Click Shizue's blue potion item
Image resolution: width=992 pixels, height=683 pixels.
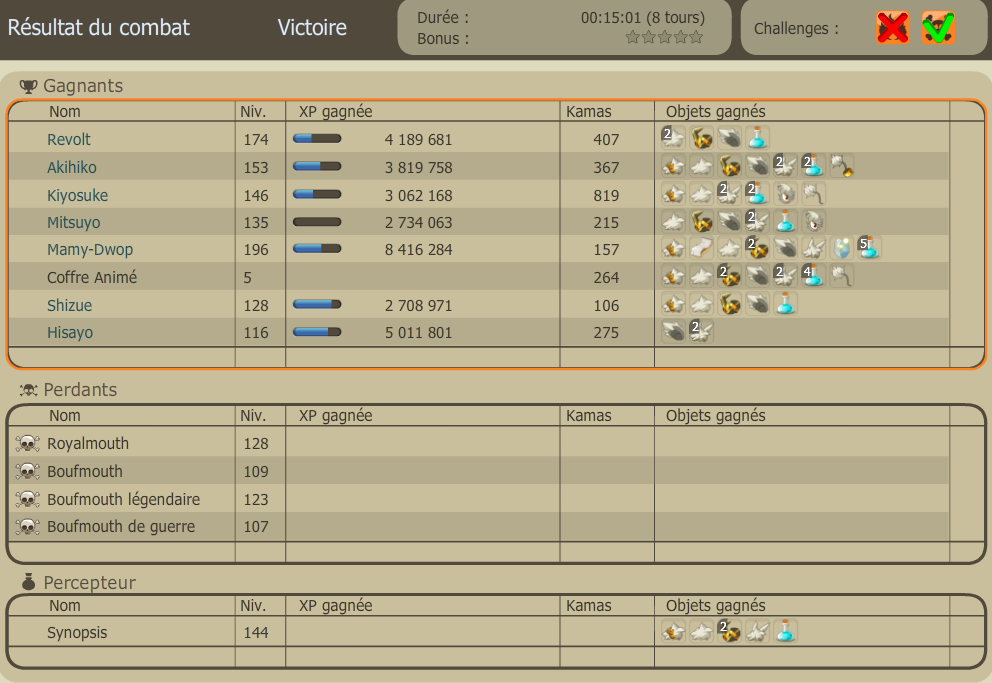tap(785, 304)
